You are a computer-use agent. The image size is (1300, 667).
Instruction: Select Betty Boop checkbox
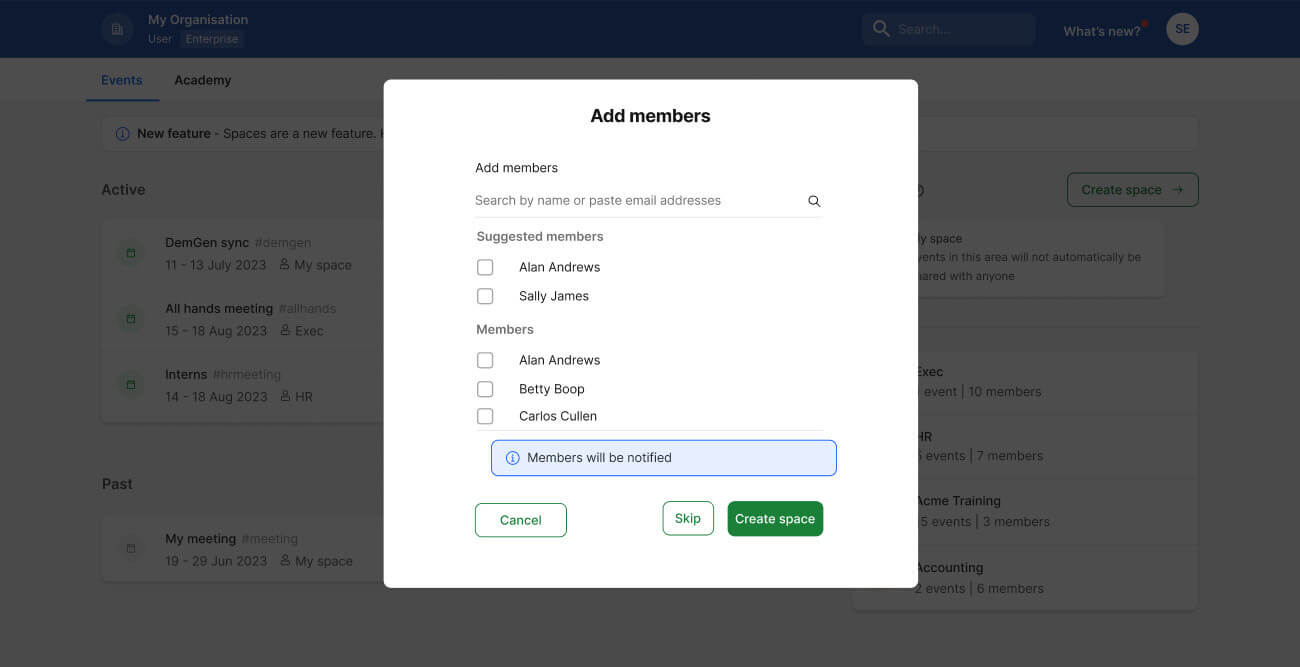(485, 389)
